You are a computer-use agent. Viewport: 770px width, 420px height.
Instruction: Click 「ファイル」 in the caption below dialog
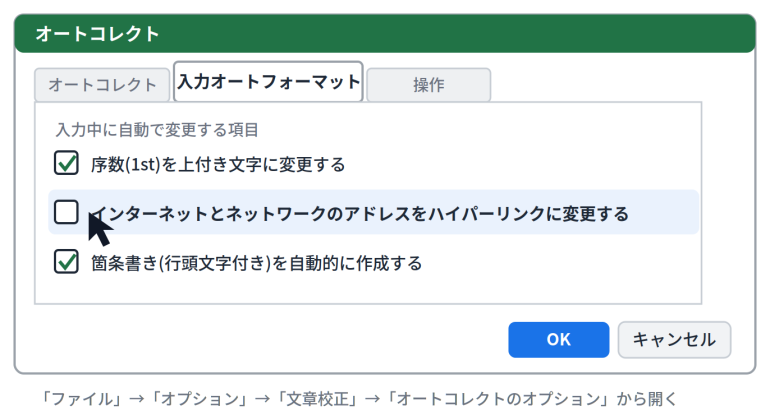click(82, 399)
